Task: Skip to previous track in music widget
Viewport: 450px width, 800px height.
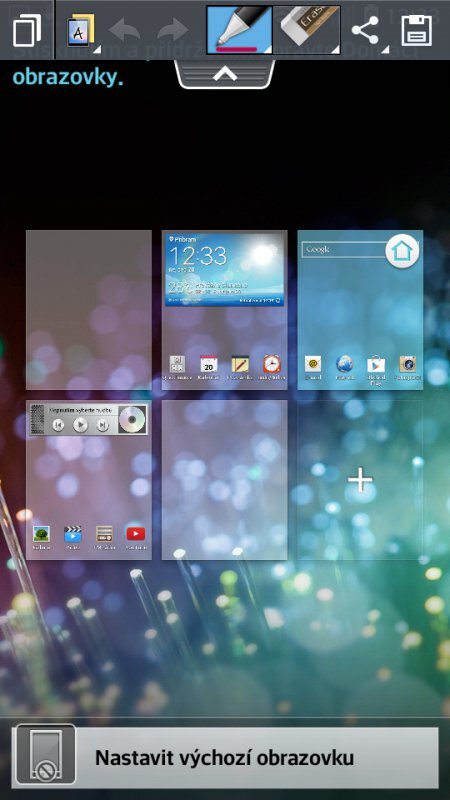Action: [58, 424]
